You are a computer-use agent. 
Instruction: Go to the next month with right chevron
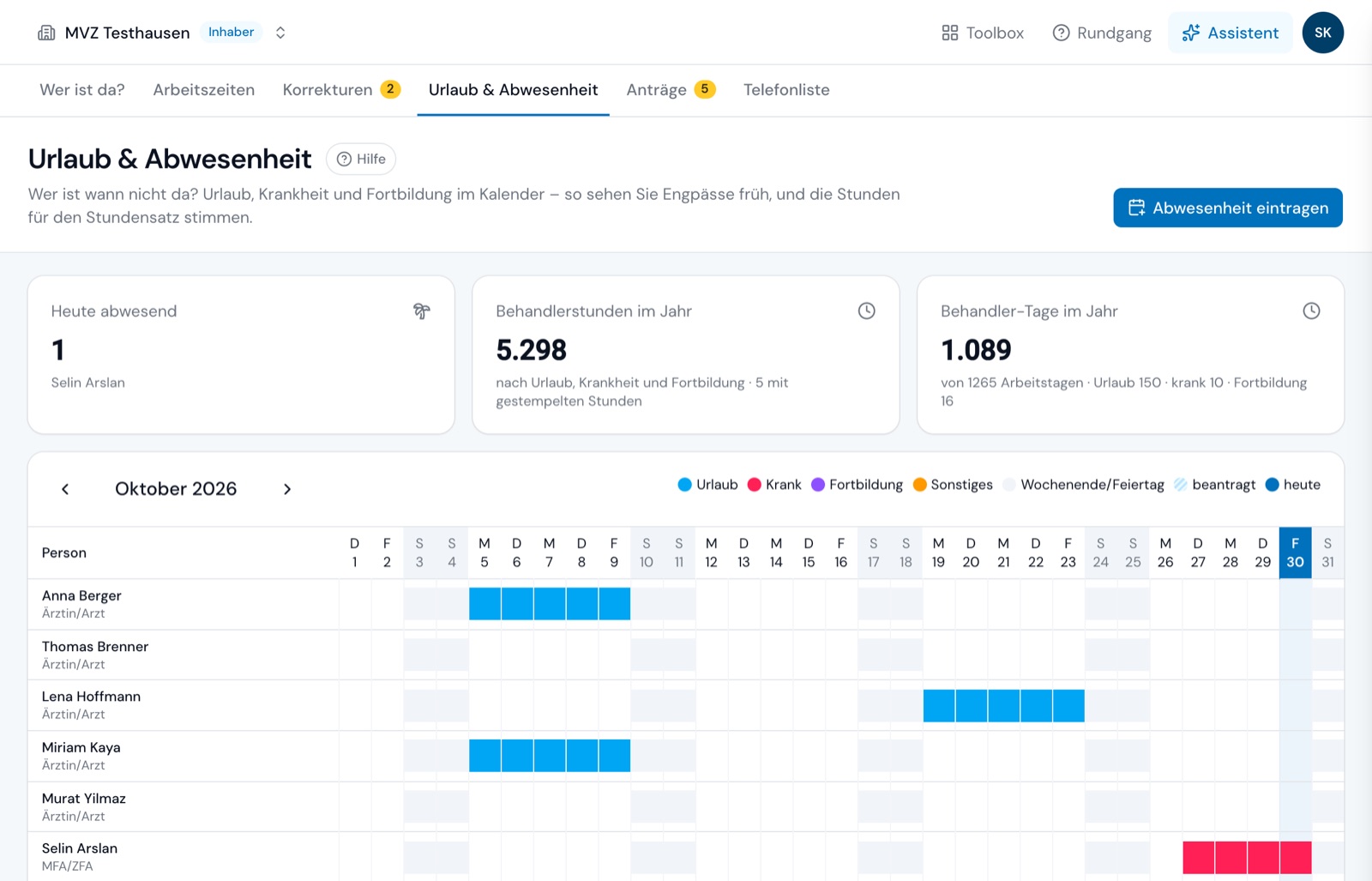[x=287, y=489]
